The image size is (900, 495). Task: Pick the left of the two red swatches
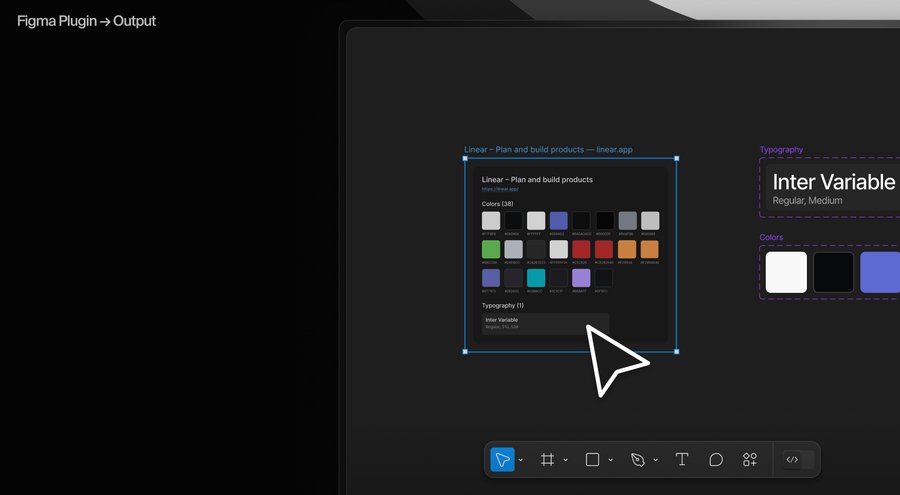(581, 249)
